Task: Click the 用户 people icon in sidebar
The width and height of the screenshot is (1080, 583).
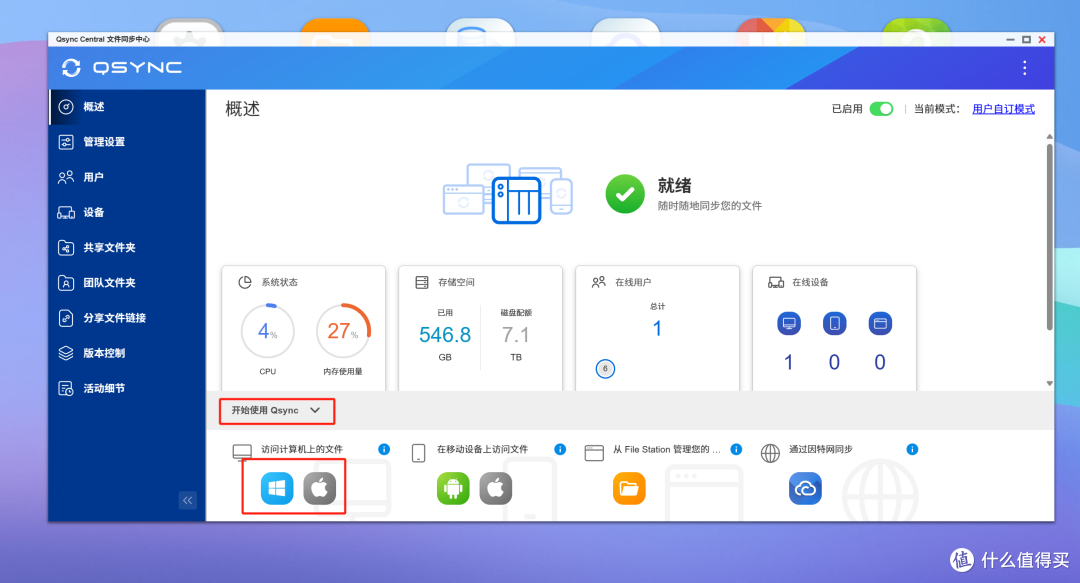Action: coord(66,177)
